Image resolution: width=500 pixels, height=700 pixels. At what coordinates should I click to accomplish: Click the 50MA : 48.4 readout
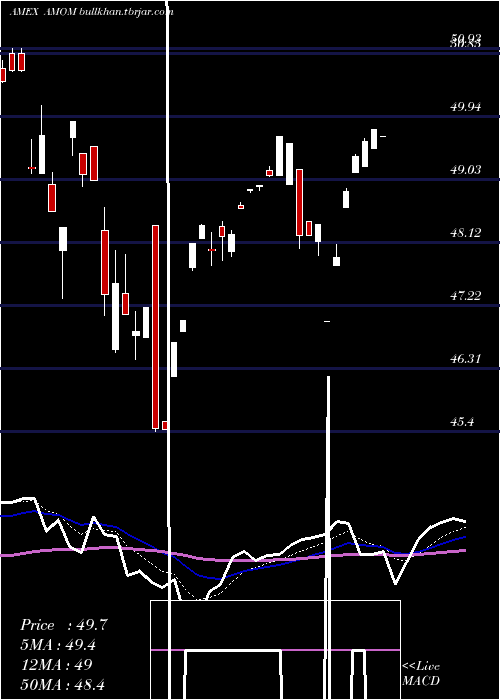(62, 684)
